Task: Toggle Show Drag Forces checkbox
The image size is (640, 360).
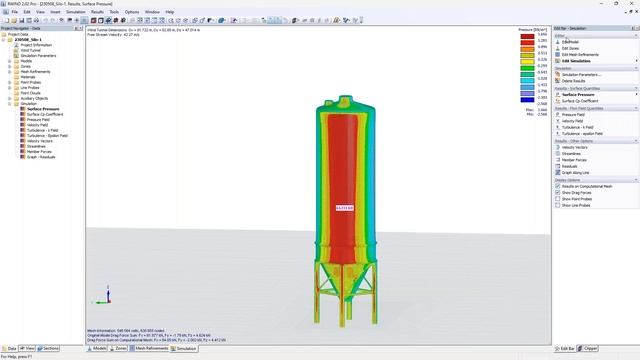Action: (x=558, y=193)
